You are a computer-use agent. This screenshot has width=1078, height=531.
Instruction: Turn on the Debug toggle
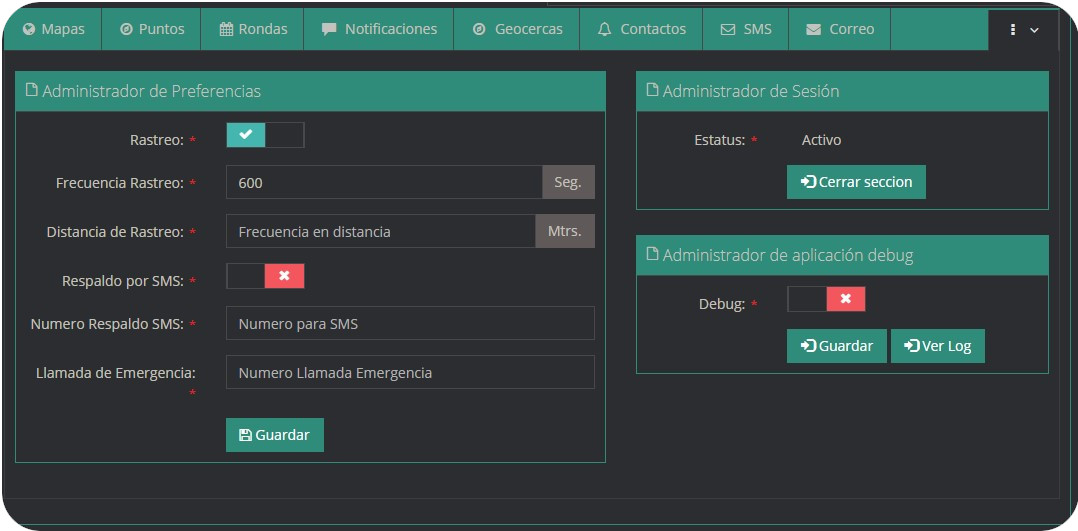[826, 299]
